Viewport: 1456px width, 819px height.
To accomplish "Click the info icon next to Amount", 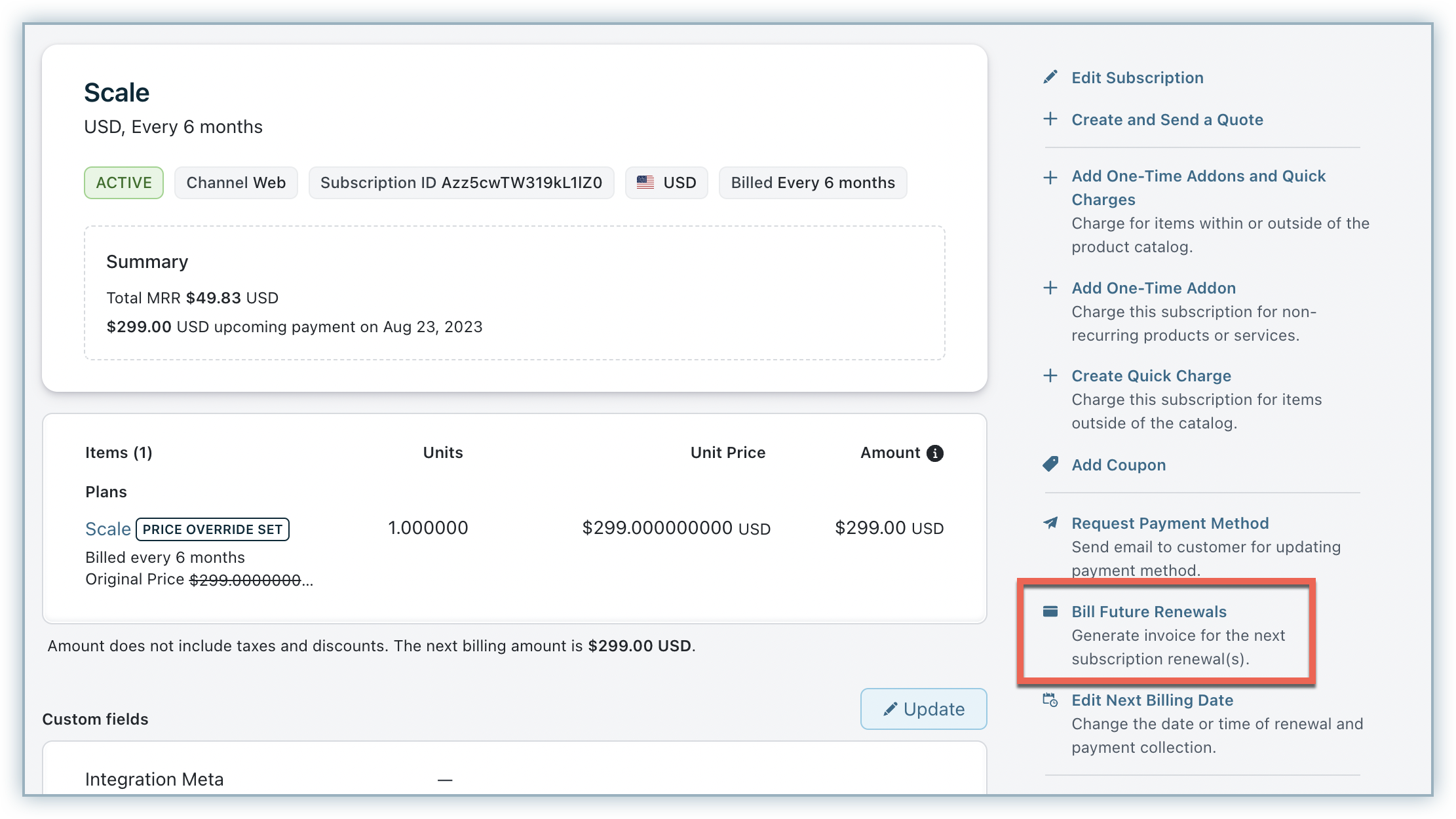I will pyautogui.click(x=935, y=453).
